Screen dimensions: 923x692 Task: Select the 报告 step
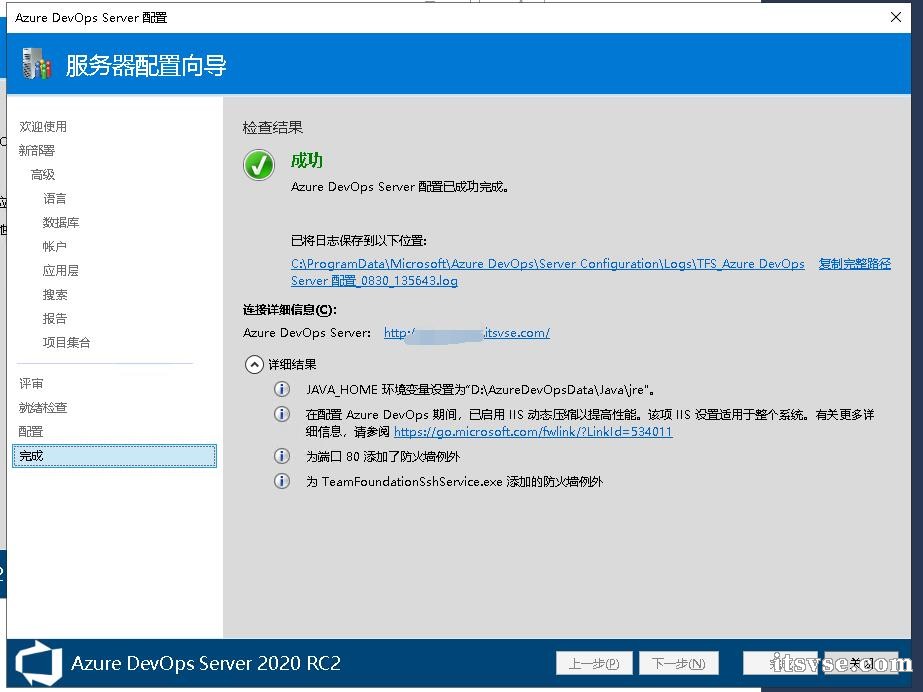[x=55, y=319]
